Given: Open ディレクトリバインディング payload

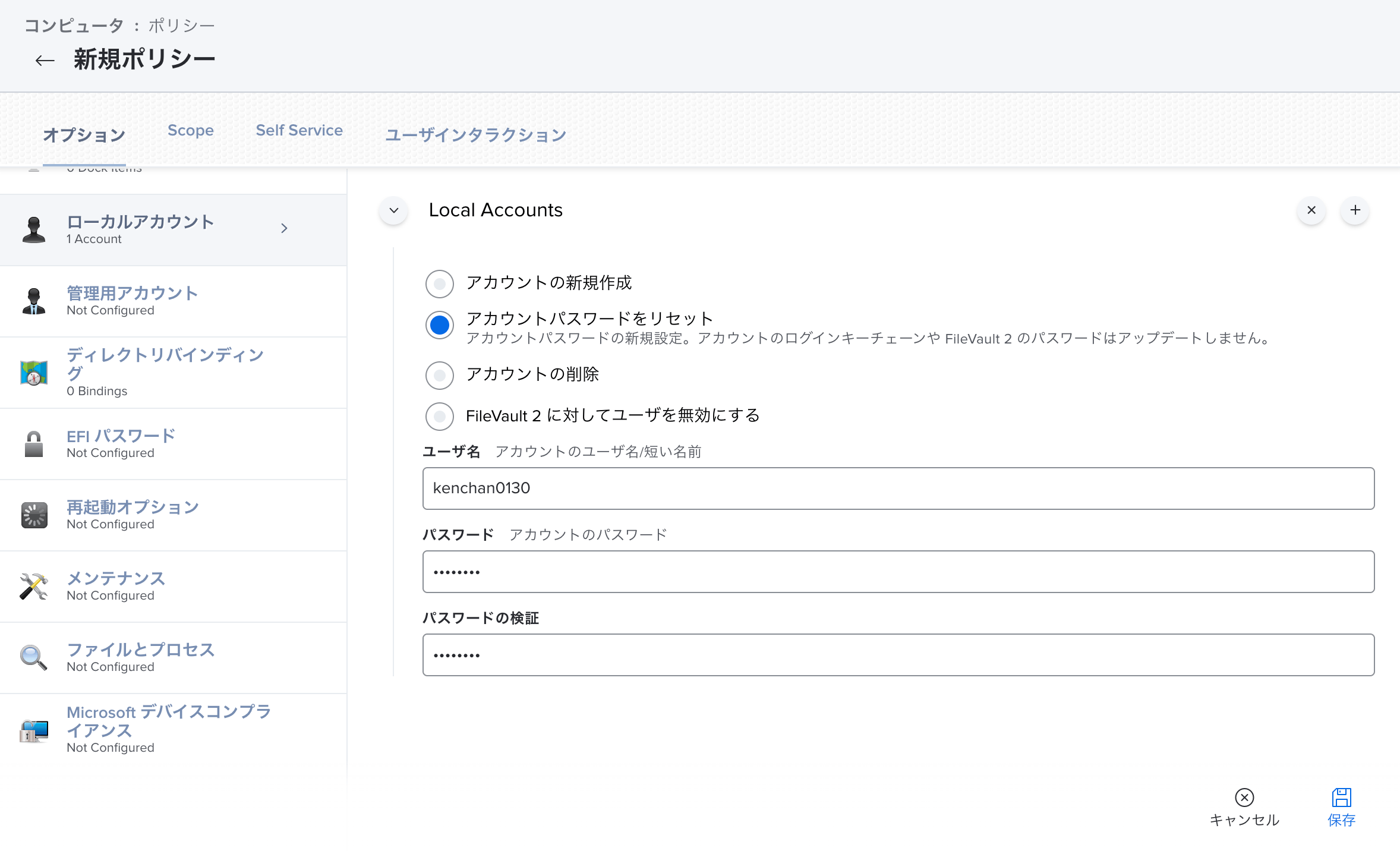Looking at the screenshot, I should tap(174, 373).
